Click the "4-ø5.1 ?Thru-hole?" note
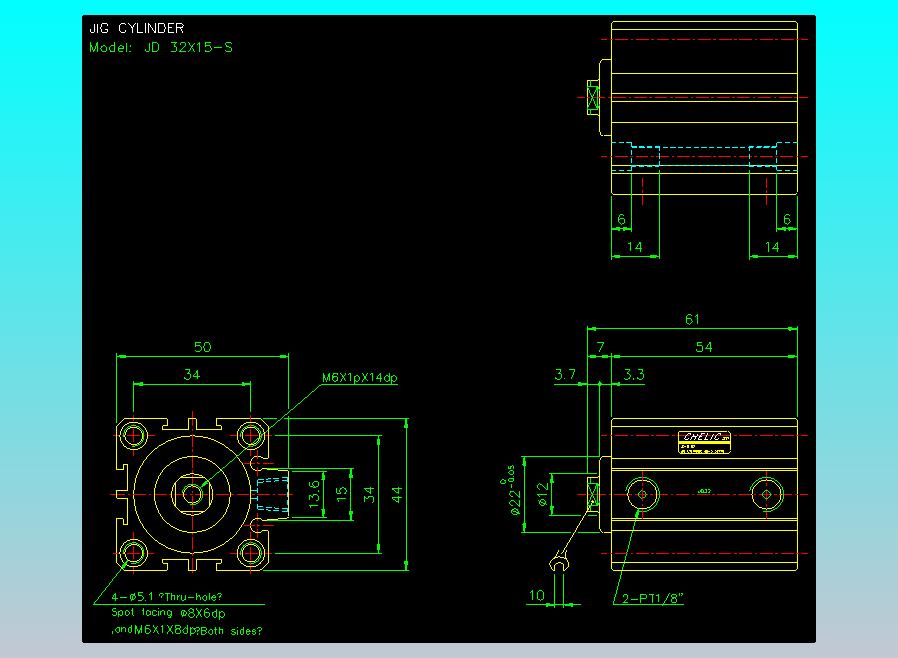The image size is (898, 658). (167, 597)
